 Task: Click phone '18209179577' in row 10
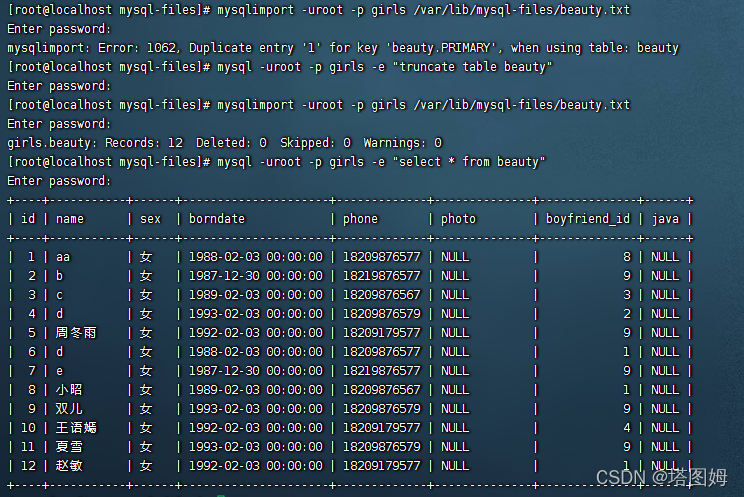(x=381, y=428)
